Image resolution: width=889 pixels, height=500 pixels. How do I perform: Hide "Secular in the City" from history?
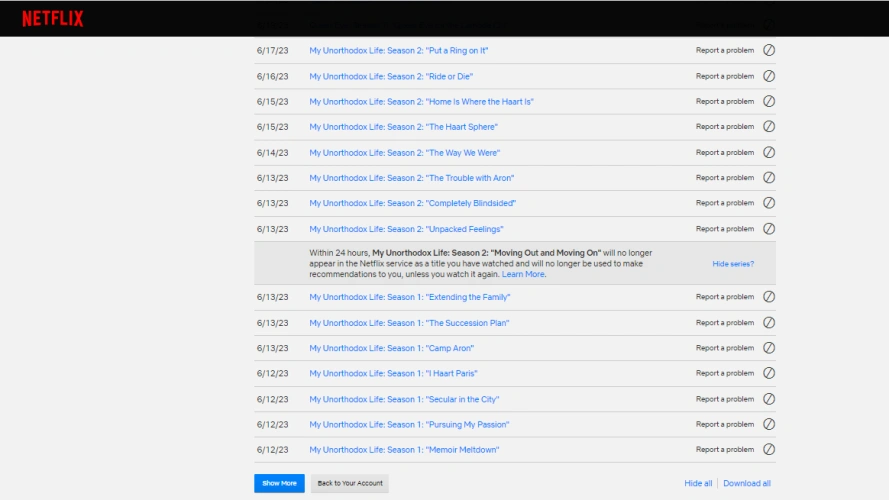tap(768, 399)
